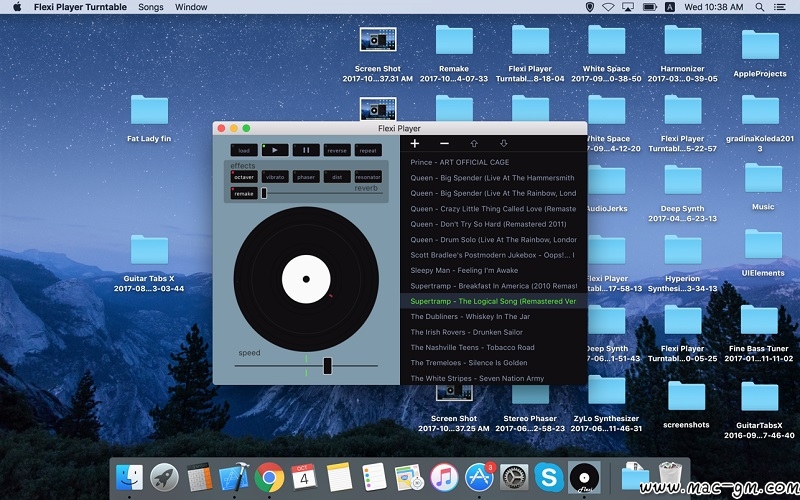
Task: Launch Google Chrome from the Dock
Action: [268, 477]
